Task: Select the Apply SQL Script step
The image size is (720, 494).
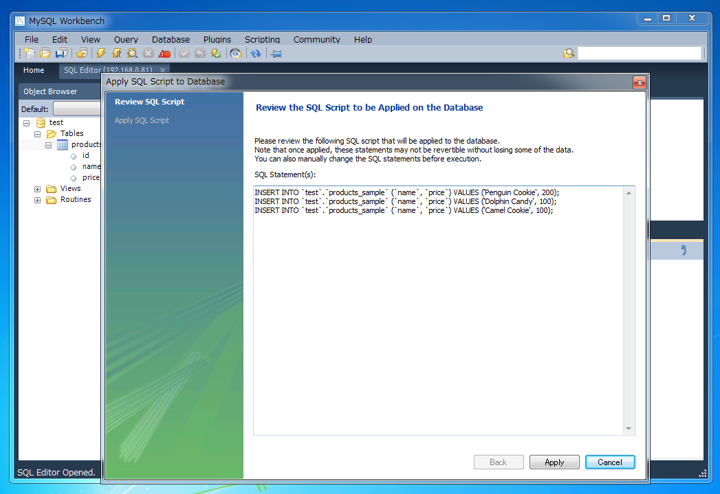Action: coord(141,120)
